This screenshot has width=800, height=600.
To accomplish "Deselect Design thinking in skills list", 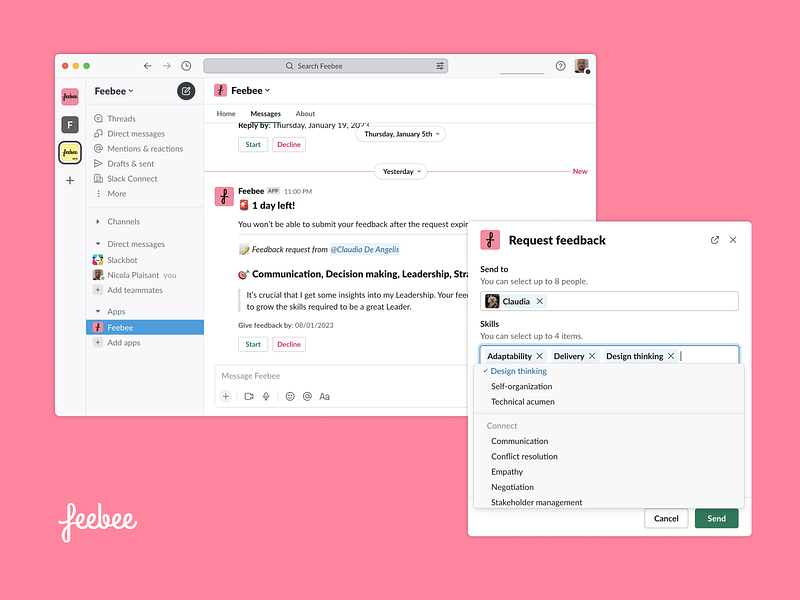I will point(518,371).
